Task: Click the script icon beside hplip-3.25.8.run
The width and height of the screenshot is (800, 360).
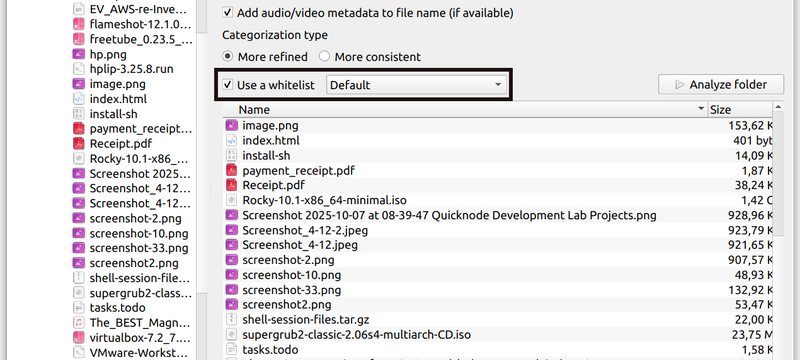Action: 79,68
